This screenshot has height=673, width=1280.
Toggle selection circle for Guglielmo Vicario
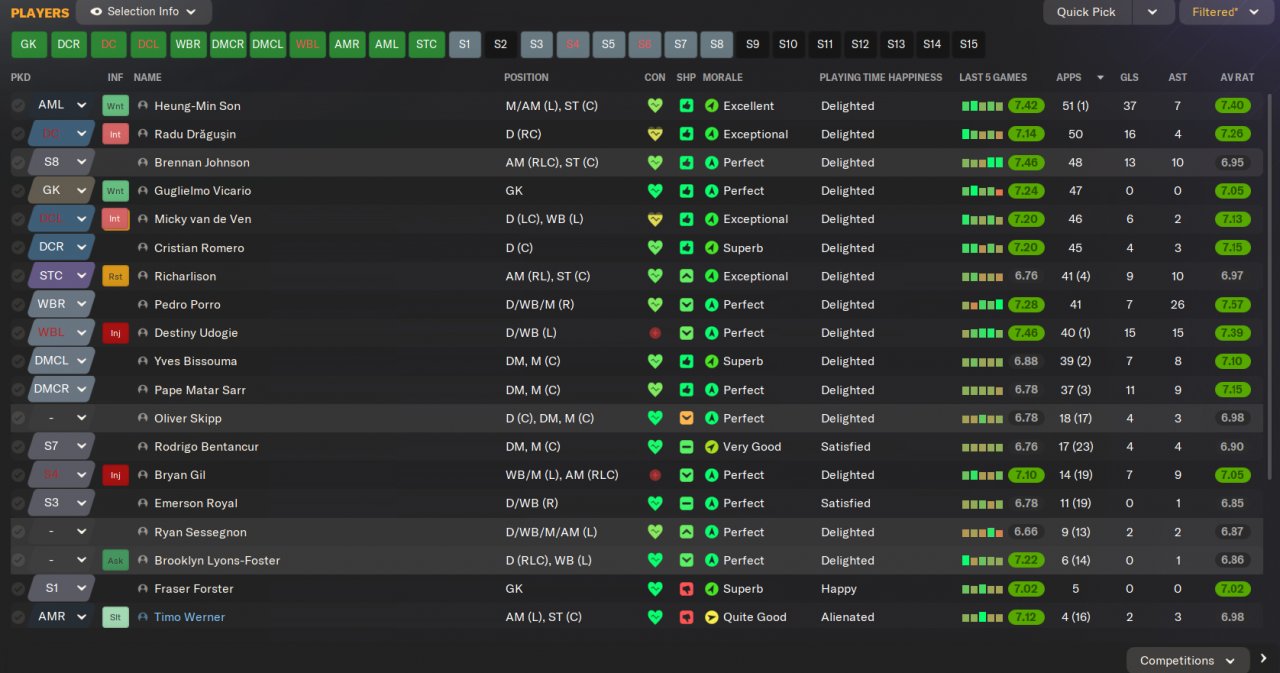[18, 191]
